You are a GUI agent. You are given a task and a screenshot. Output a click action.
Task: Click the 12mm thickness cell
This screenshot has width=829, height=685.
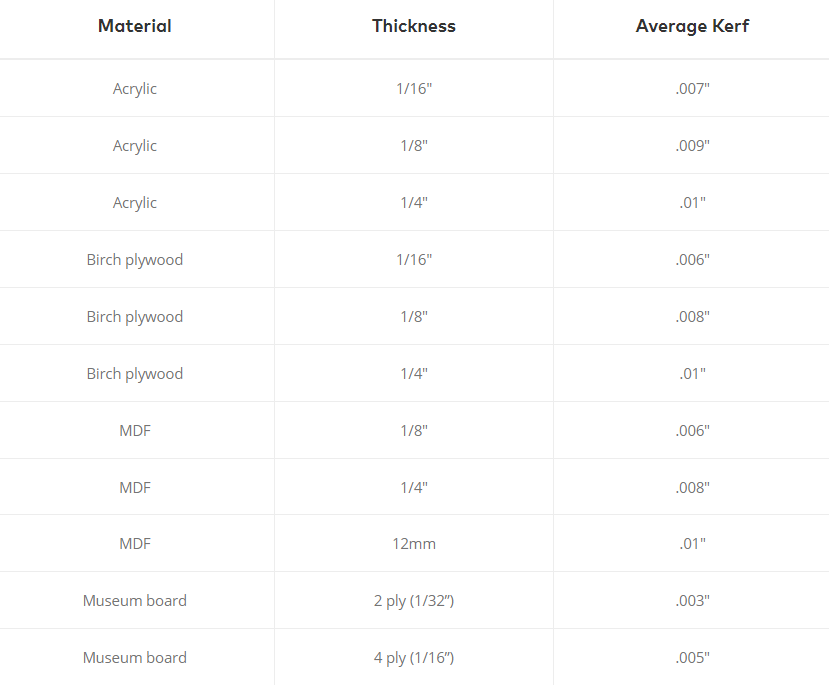point(414,544)
